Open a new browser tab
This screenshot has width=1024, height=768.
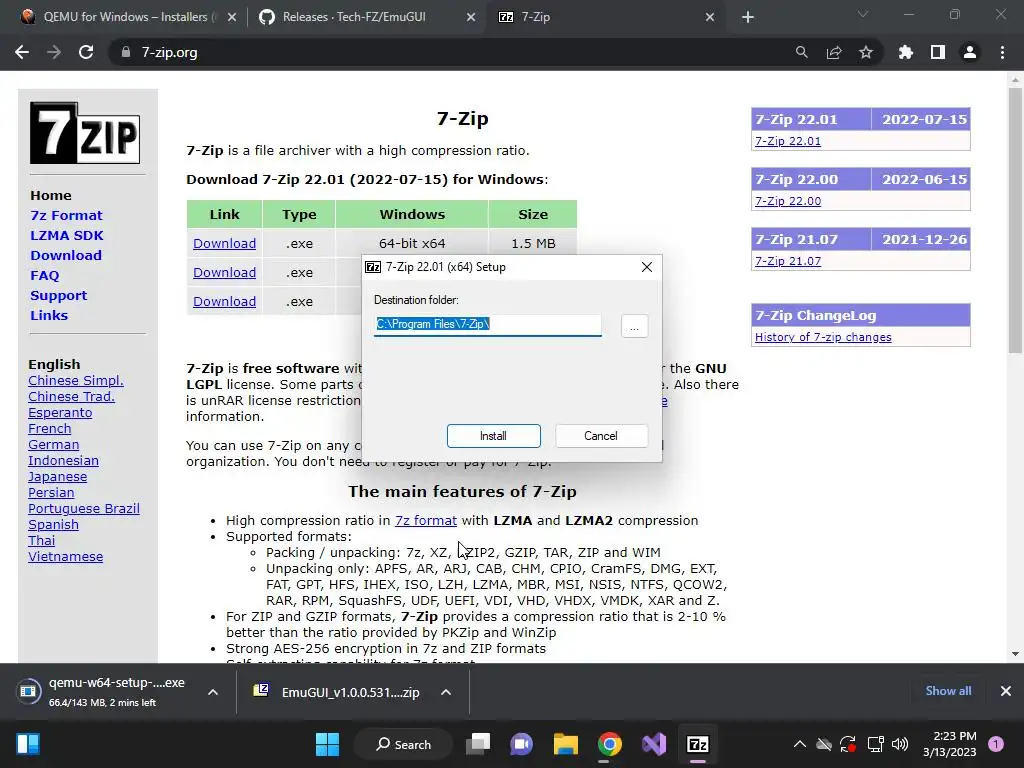coord(748,17)
